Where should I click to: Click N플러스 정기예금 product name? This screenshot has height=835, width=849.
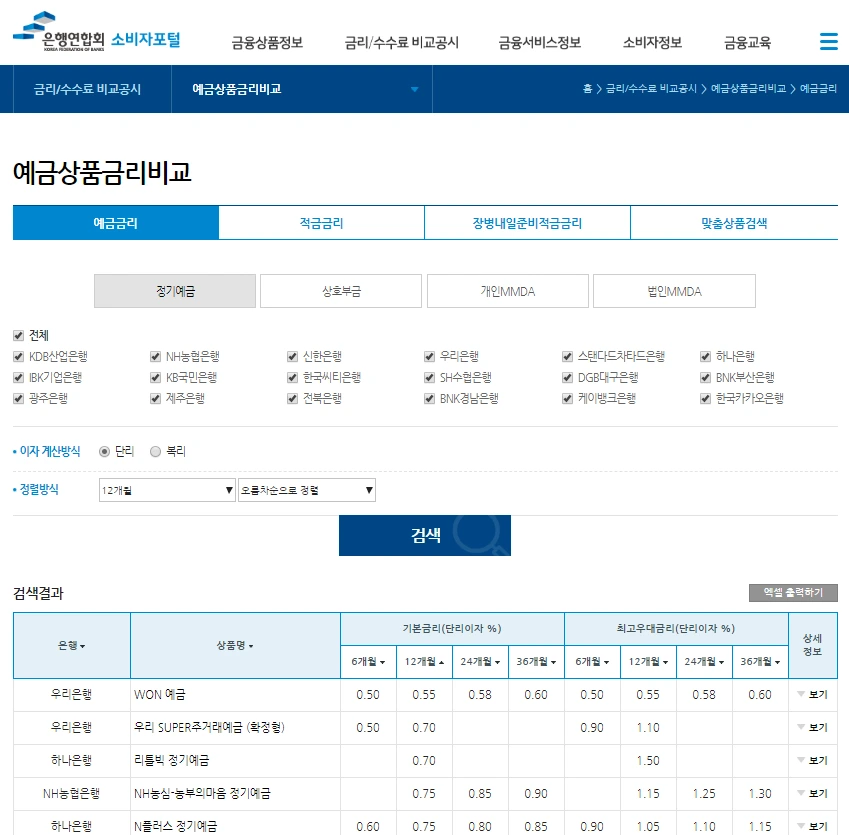coord(175,826)
